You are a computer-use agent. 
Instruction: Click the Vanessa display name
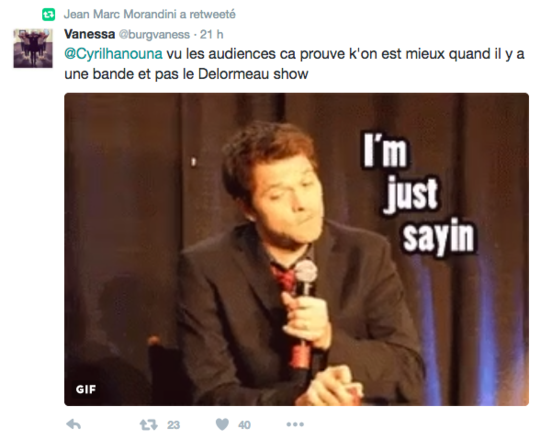pos(90,34)
